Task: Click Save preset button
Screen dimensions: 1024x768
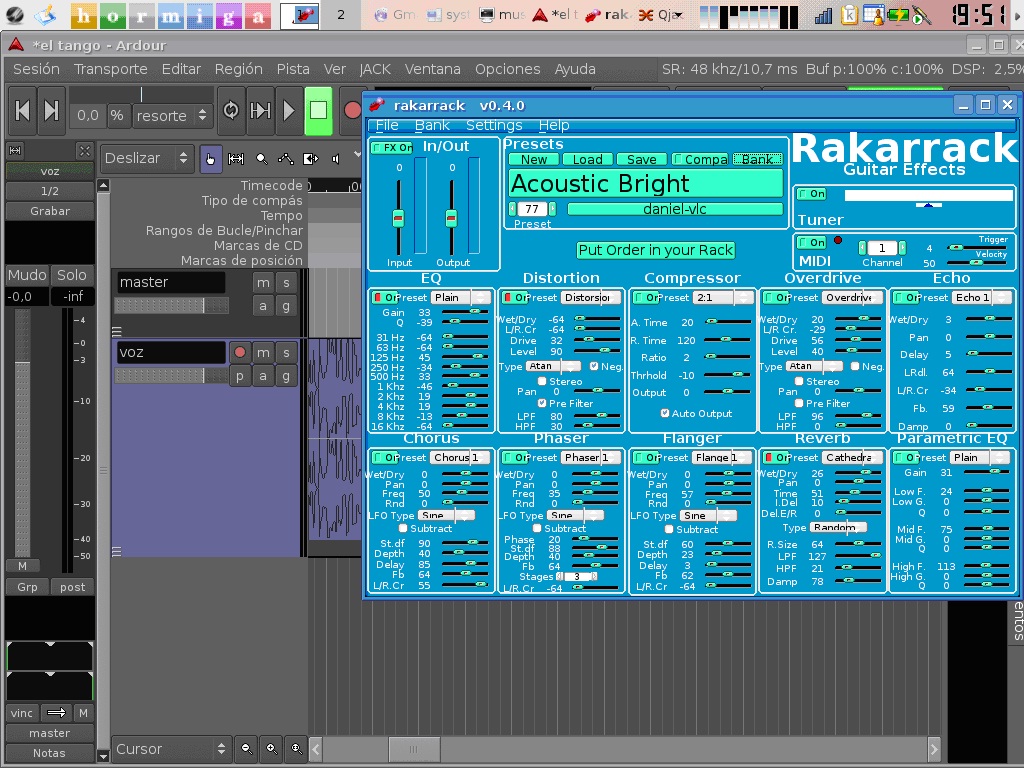Action: coord(641,159)
